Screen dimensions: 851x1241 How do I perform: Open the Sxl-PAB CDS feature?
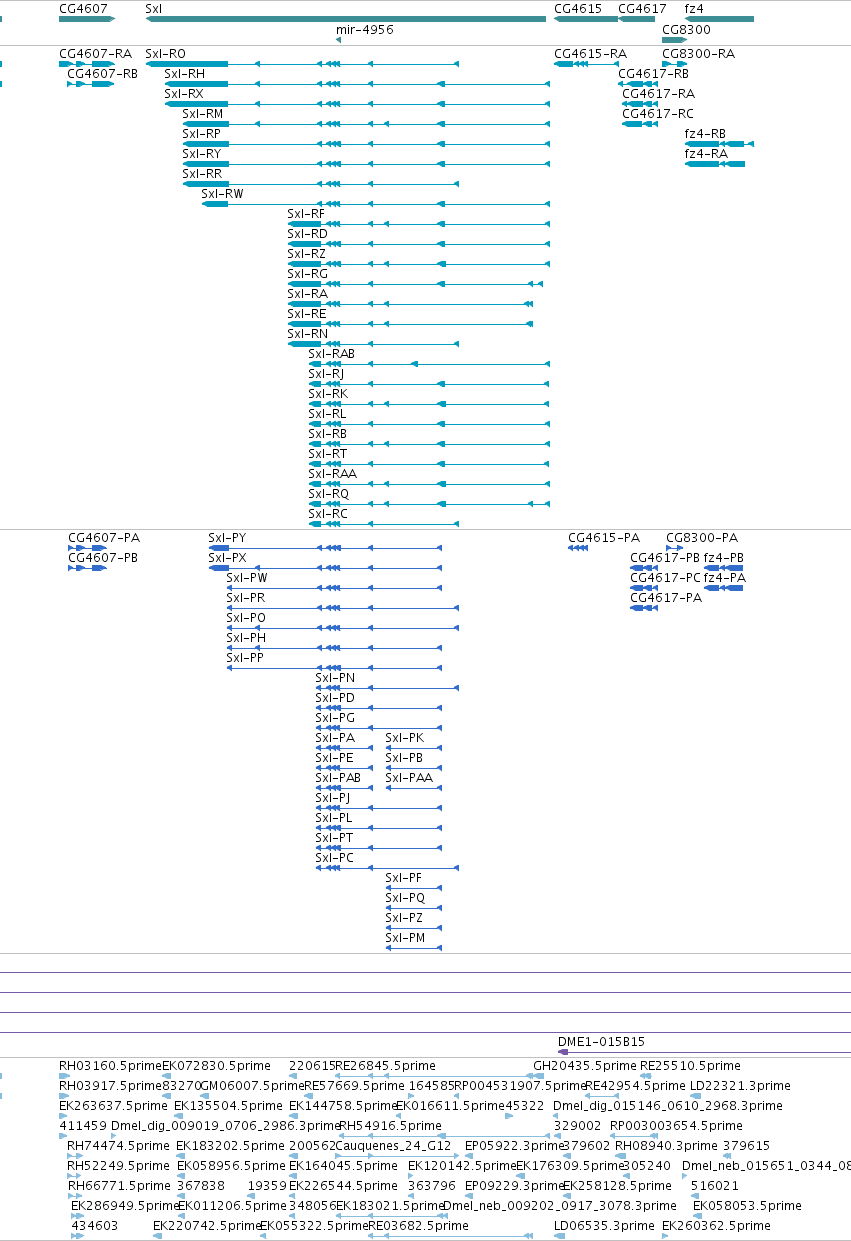338,777
